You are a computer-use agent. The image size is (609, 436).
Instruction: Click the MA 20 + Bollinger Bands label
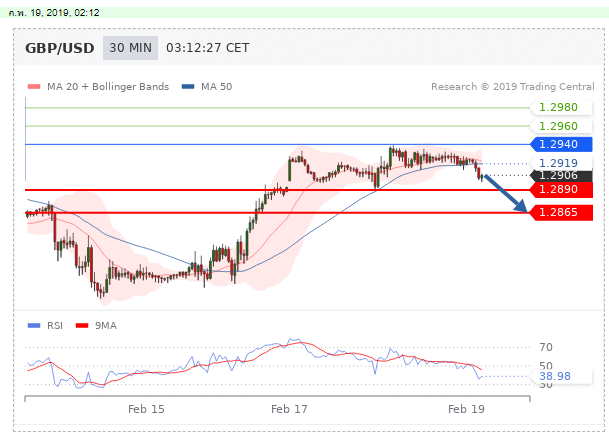point(108,87)
